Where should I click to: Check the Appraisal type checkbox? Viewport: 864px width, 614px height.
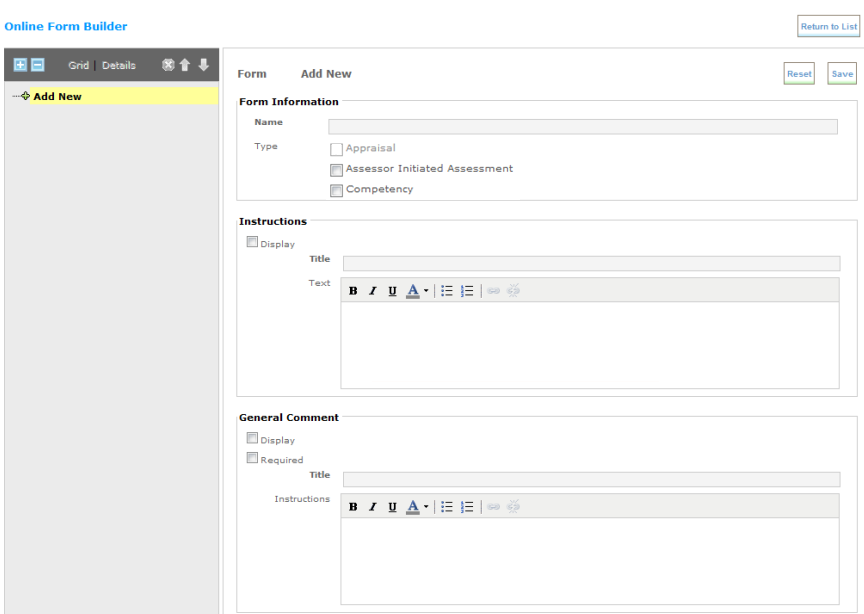(336, 149)
